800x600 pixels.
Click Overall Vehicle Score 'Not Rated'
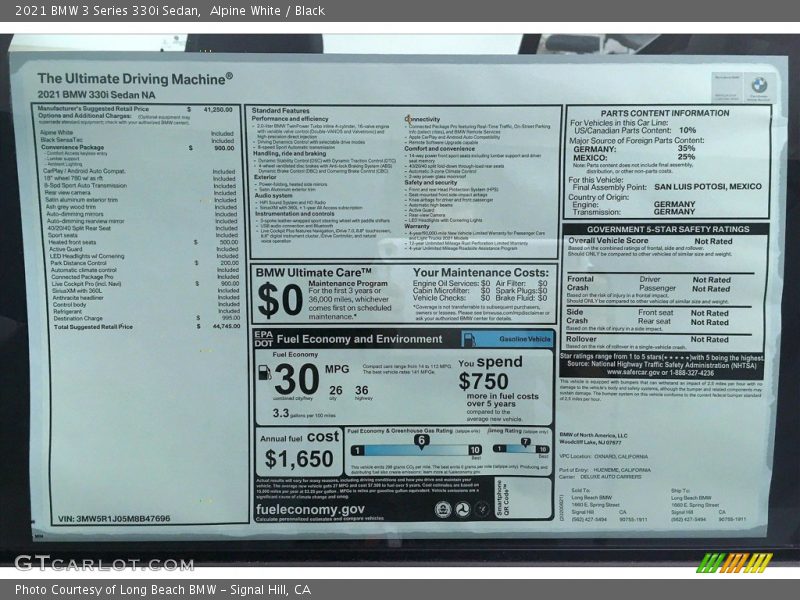pyautogui.click(x=713, y=241)
